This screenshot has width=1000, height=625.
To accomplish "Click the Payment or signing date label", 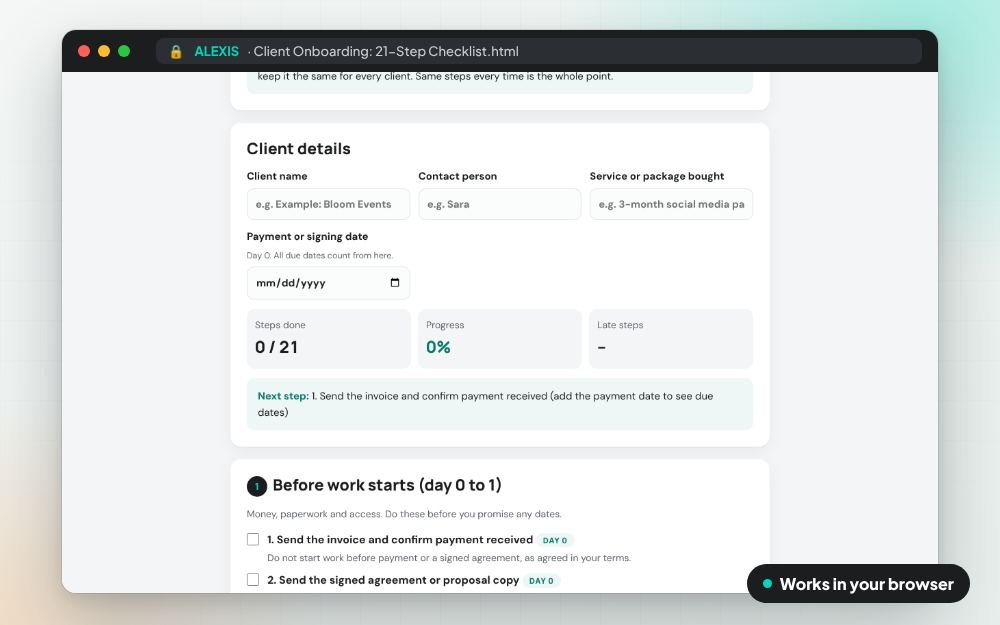I will click(307, 237).
